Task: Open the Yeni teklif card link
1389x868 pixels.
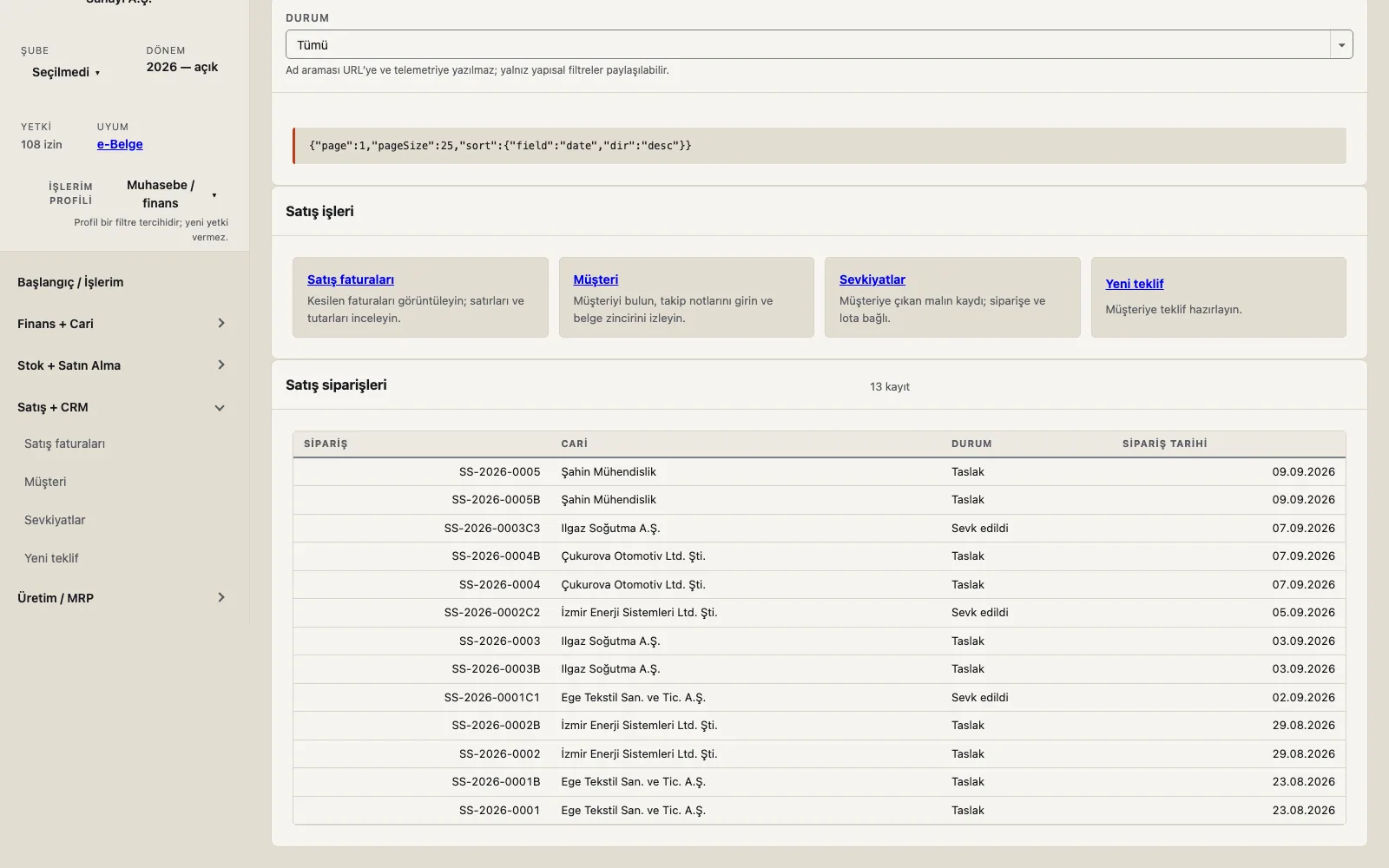Action: click(x=1135, y=284)
